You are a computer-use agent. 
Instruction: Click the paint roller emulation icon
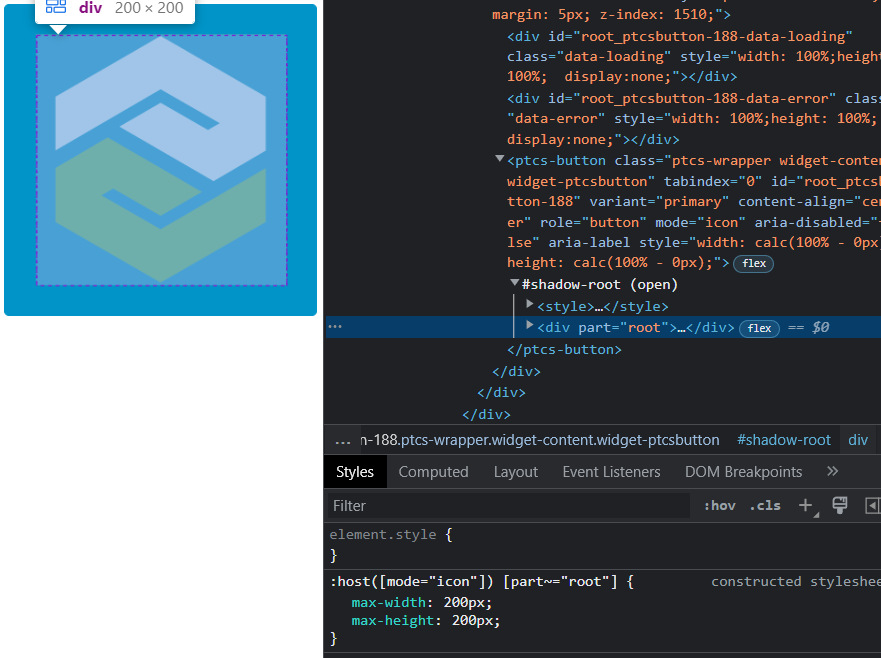(840, 505)
